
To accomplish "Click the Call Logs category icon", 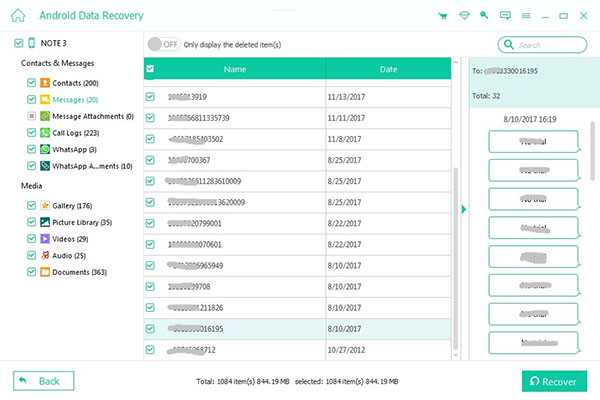I will 45,133.
